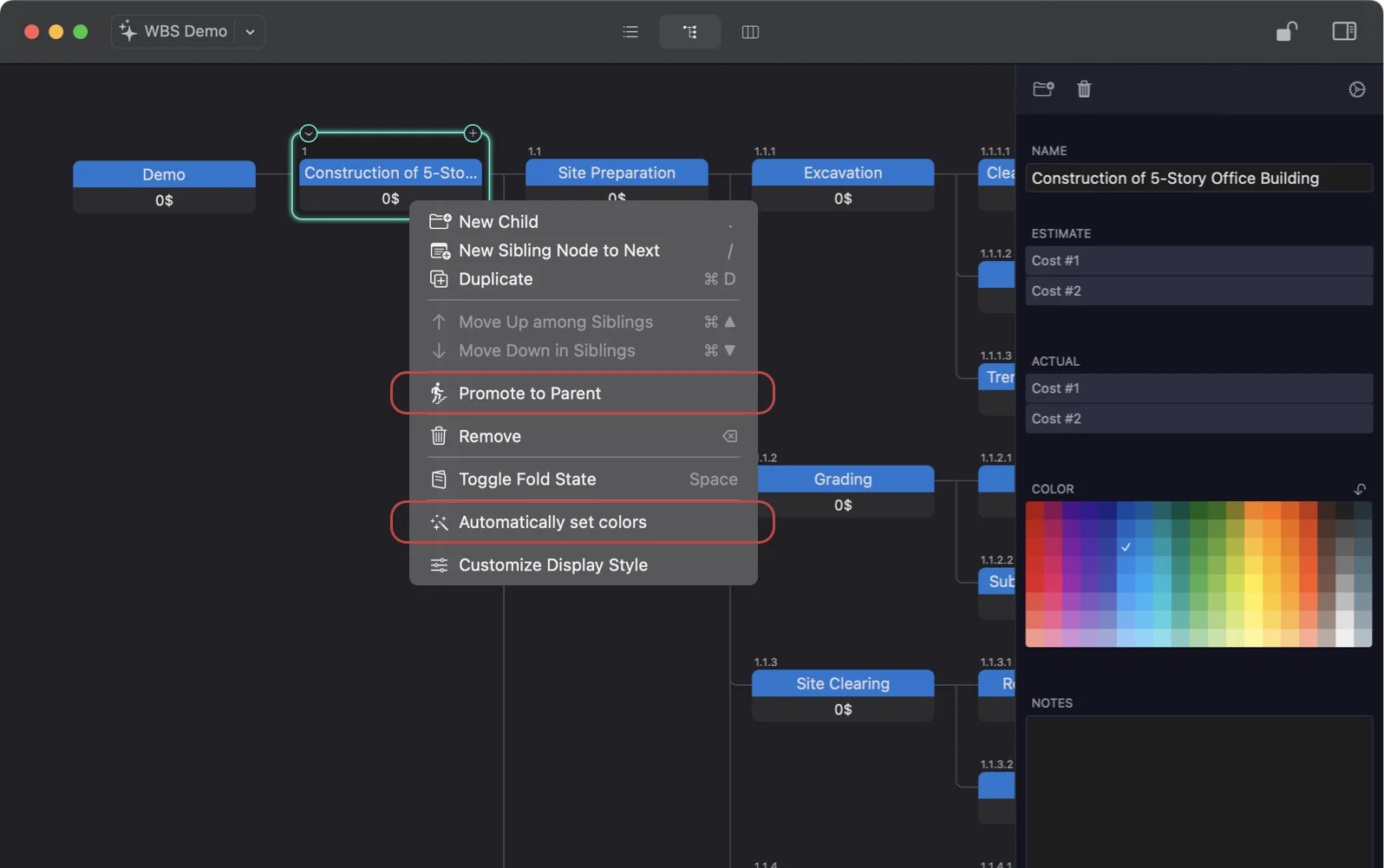
Task: Select the Site Clearing node
Action: click(x=842, y=684)
